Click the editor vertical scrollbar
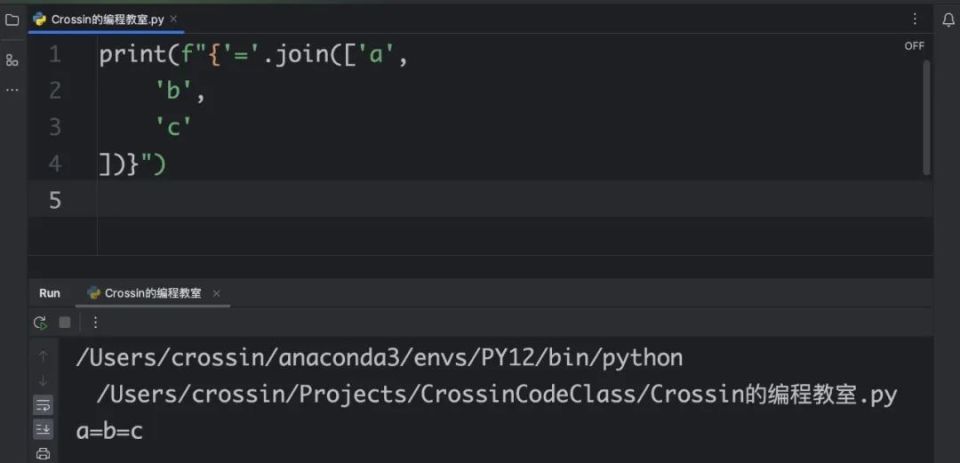This screenshot has height=463, width=960. tap(926, 118)
